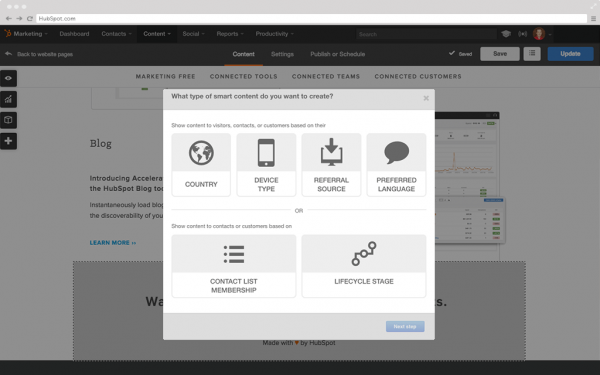
Task: Open the preview eye icon in sidebar
Action: click(x=8, y=78)
